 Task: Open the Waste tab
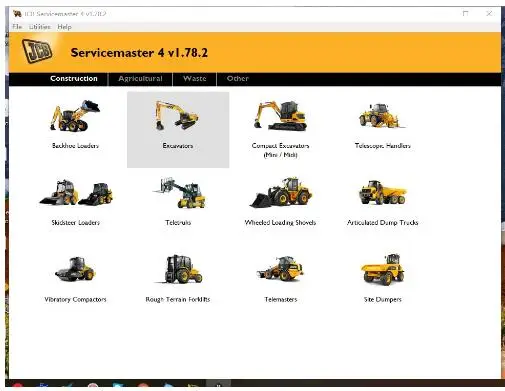pyautogui.click(x=195, y=79)
